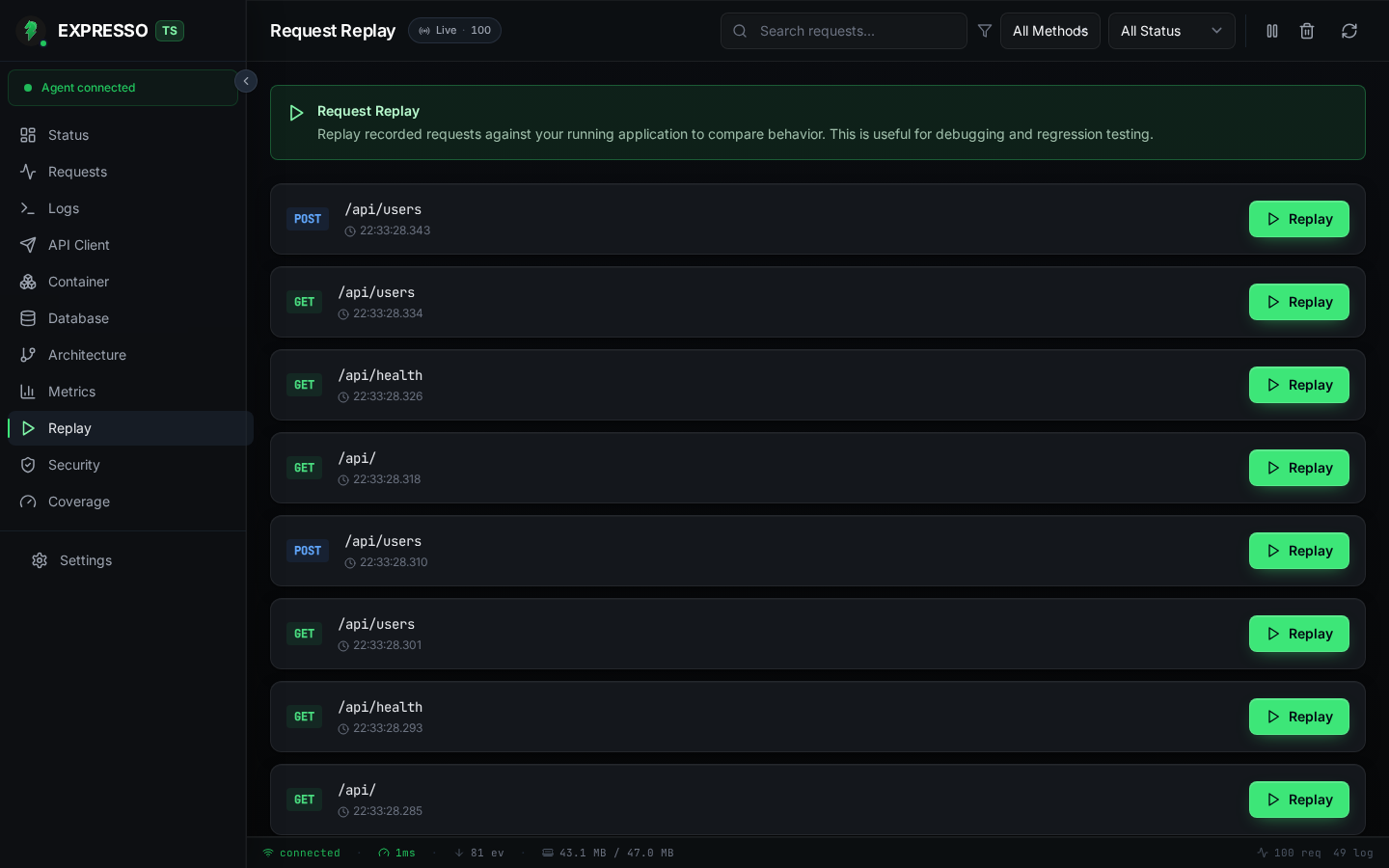The height and width of the screenshot is (868, 1389).
Task: Replay POST /api/users at 22:33:28.310
Action: click(x=1299, y=551)
